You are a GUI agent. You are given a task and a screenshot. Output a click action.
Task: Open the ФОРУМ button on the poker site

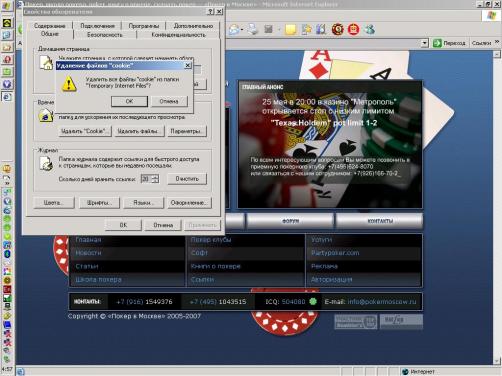click(290, 221)
